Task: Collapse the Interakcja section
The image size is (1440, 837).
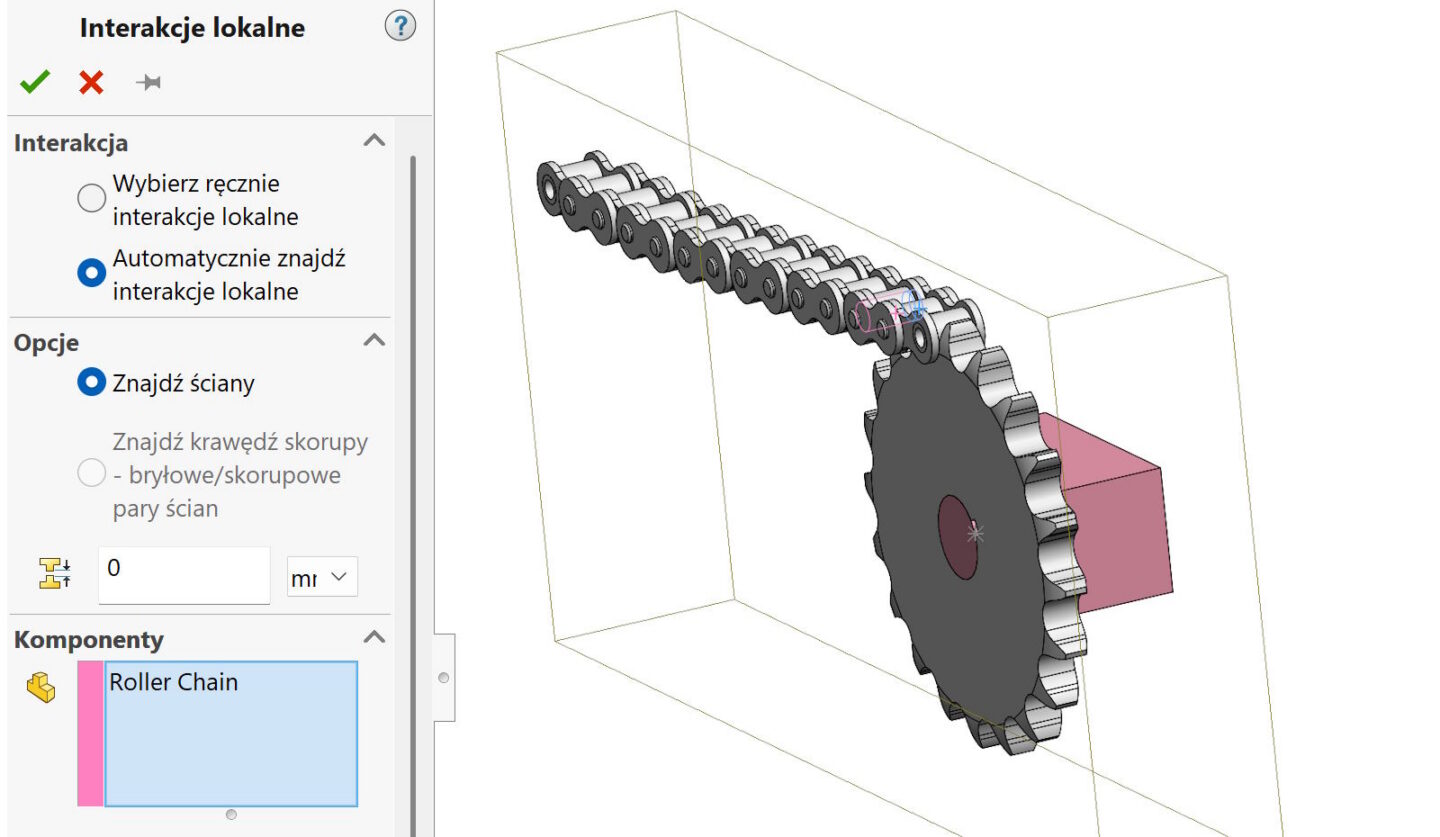Action: [374, 141]
